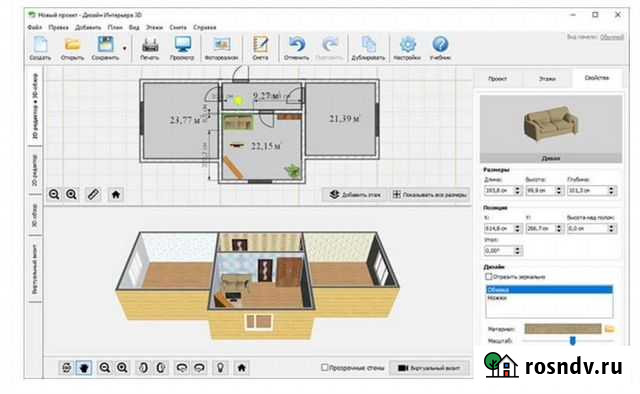Click the Длина spinner arrows
The height and width of the screenshot is (394, 640).
click(518, 190)
